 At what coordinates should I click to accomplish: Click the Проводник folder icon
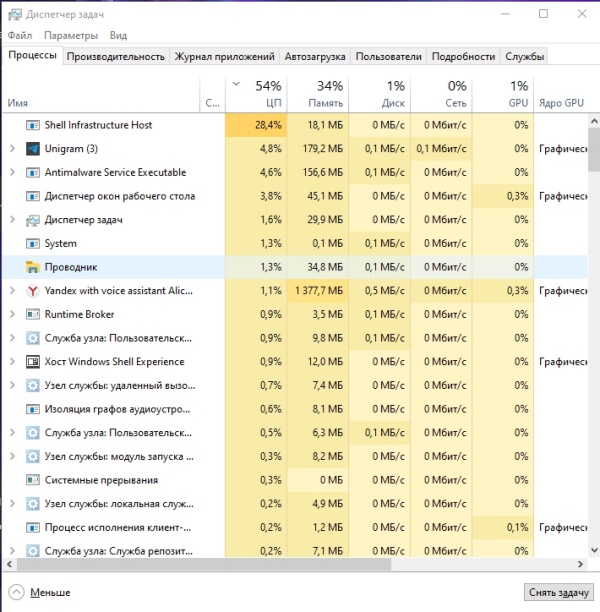[x=33, y=267]
